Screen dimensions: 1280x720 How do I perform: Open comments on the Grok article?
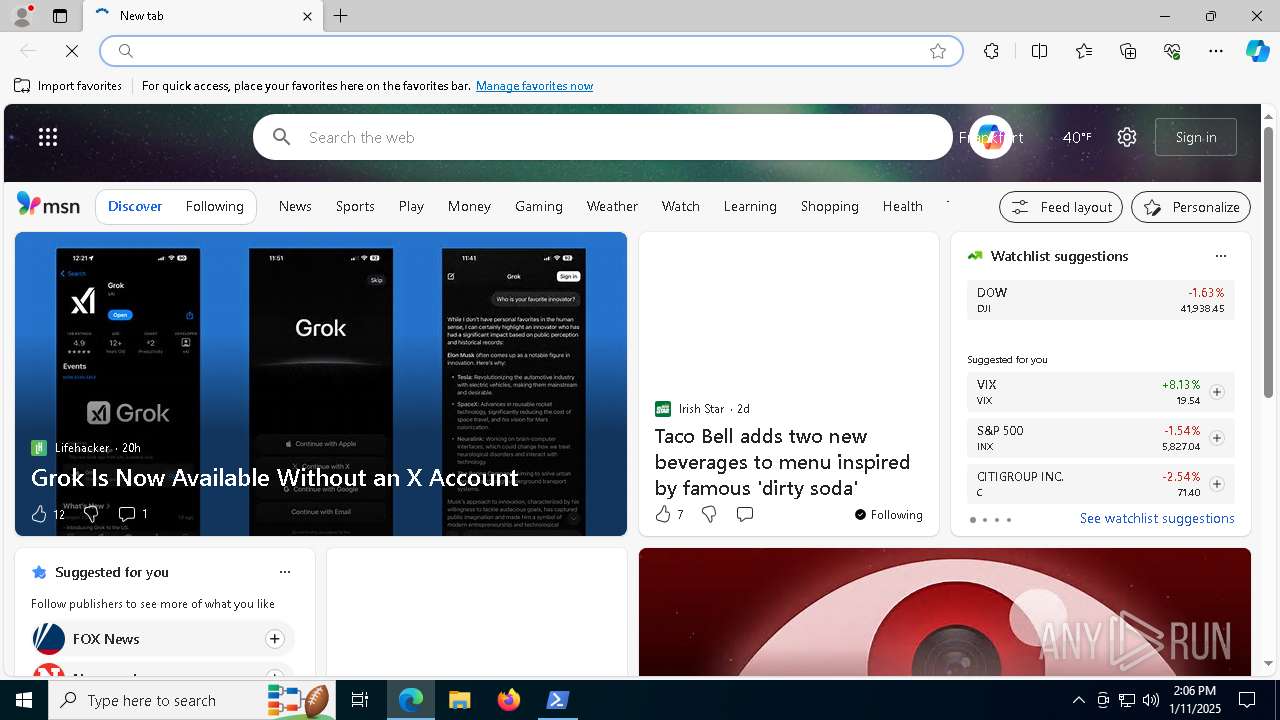click(127, 514)
